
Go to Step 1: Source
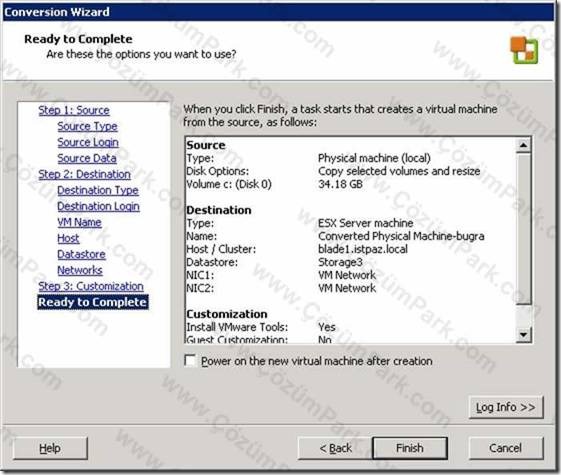pyautogui.click(x=74, y=110)
